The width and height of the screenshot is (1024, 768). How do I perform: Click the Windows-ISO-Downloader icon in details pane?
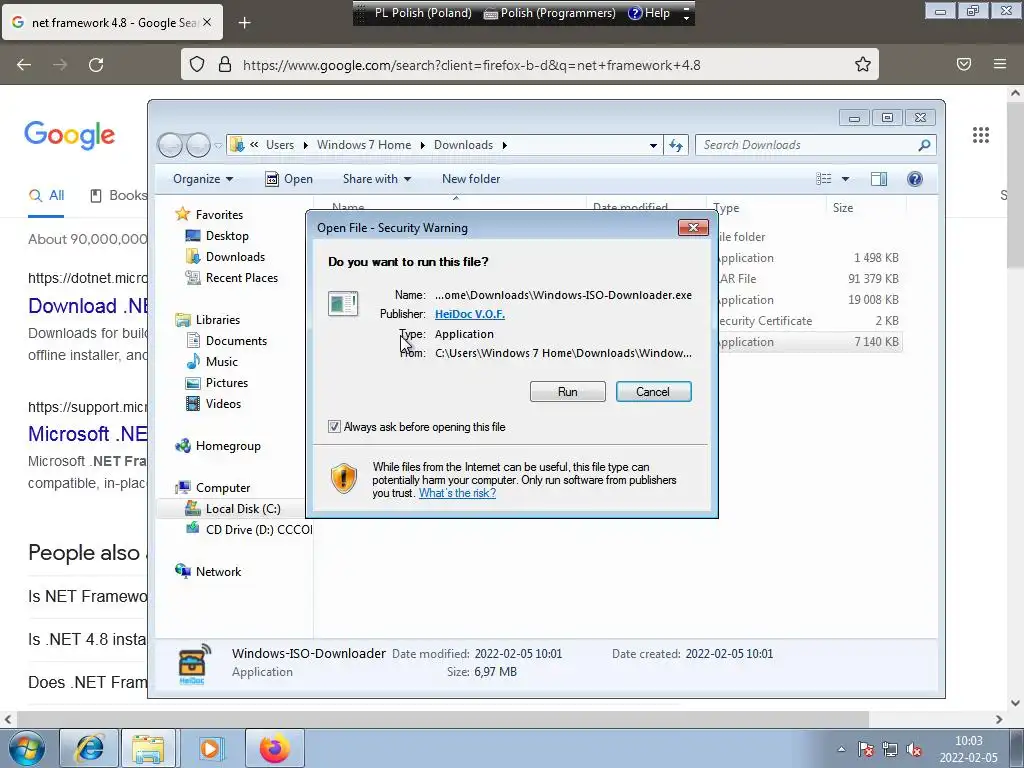click(x=193, y=664)
